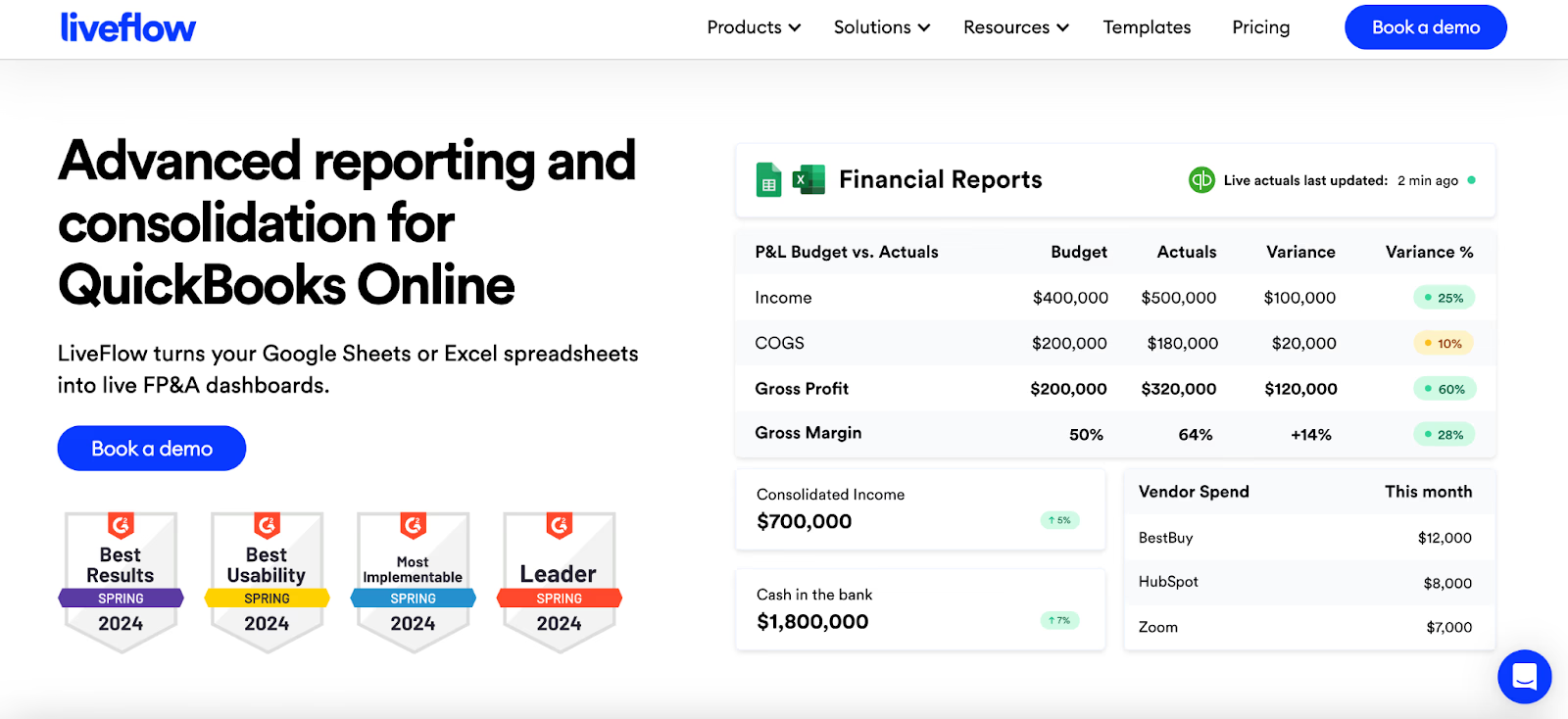1568x719 pixels.
Task: Click the $1,800,000 Cash in the bank value
Action: tap(812, 622)
